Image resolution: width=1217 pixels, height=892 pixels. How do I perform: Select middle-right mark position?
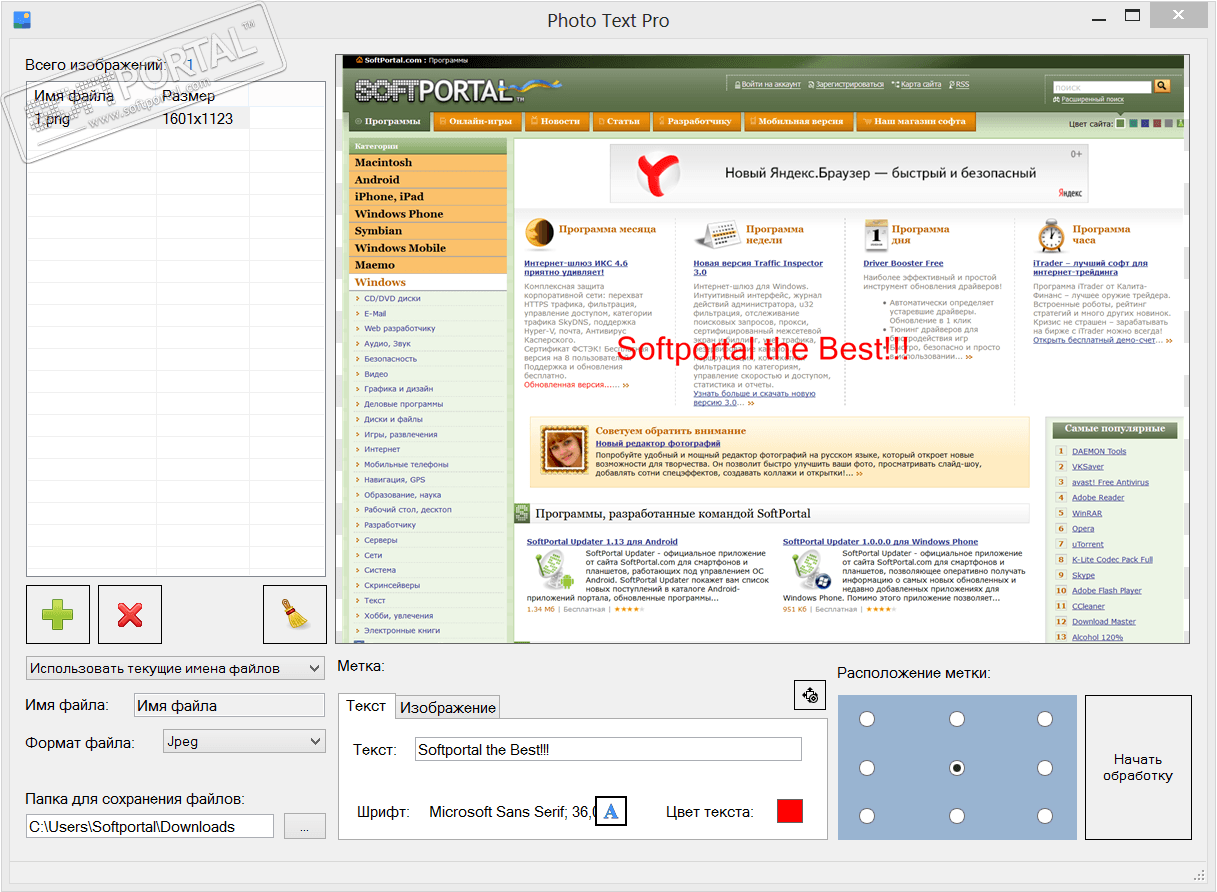click(x=1045, y=768)
